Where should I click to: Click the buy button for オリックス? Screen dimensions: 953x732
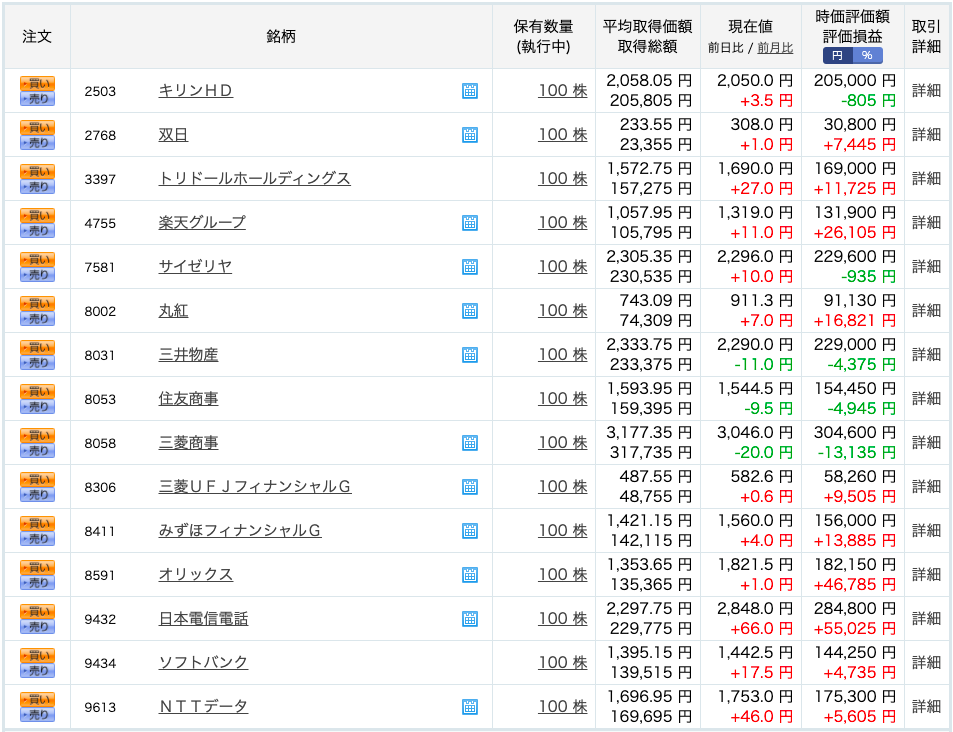(x=37, y=567)
